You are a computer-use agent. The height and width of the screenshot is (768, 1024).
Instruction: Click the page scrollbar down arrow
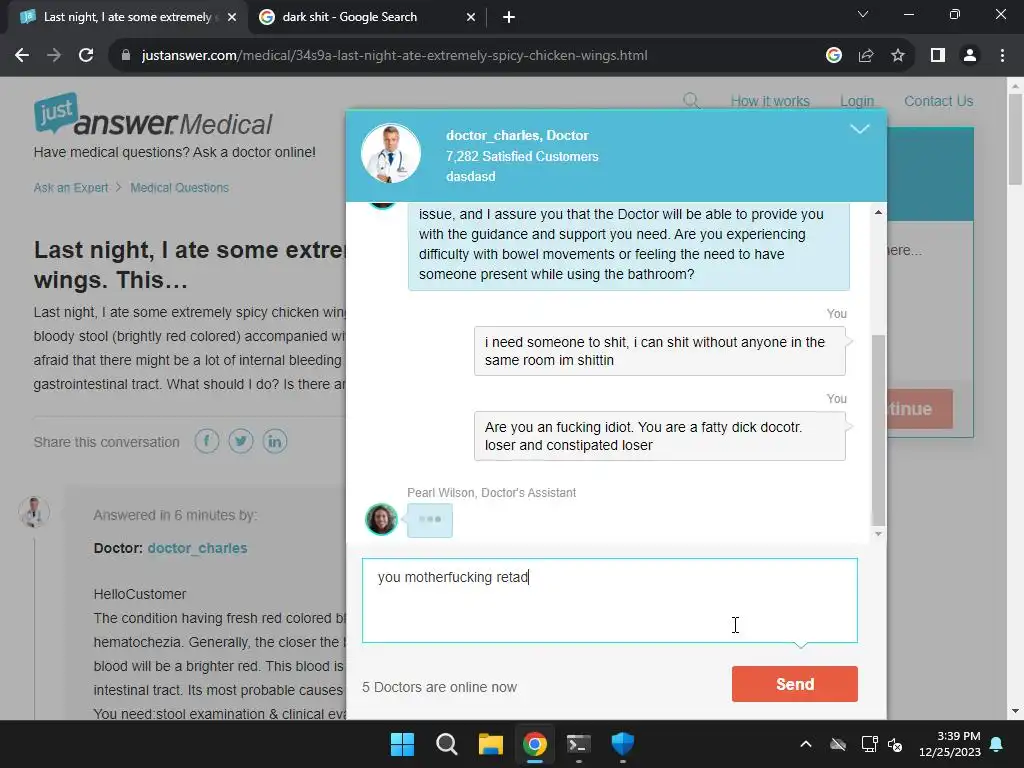1015,711
